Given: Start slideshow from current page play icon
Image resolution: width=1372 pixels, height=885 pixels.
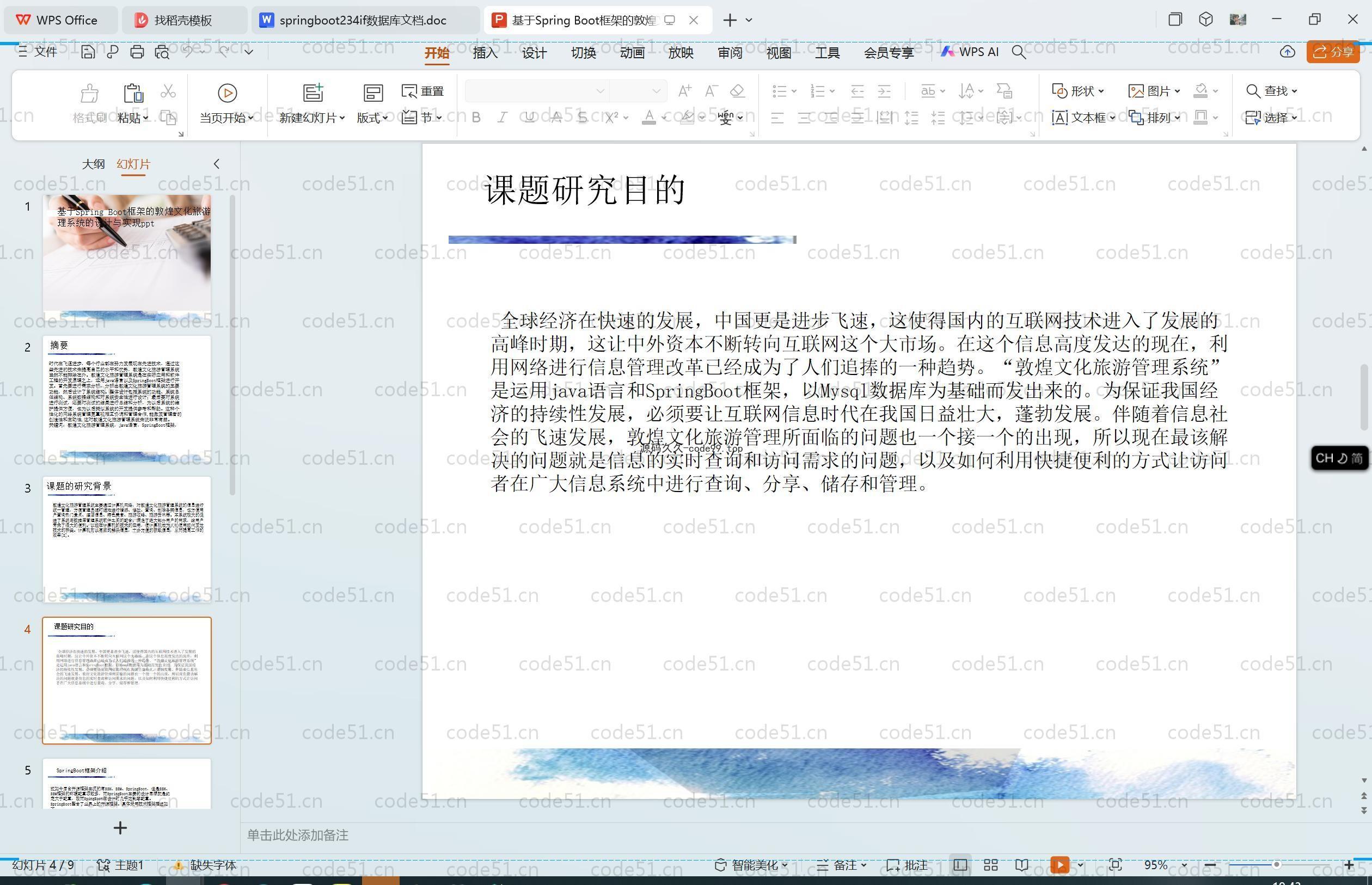Looking at the screenshot, I should tap(227, 93).
